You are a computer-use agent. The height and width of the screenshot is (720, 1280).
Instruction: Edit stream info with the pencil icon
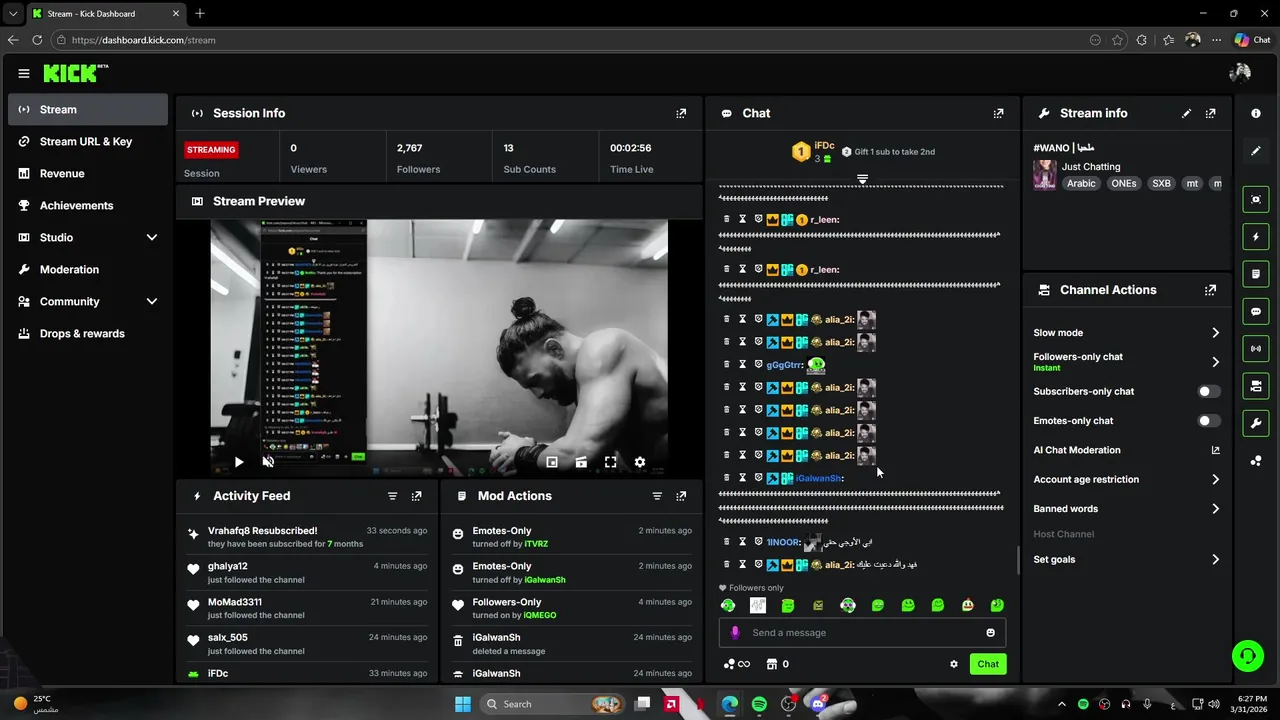coord(1186,113)
